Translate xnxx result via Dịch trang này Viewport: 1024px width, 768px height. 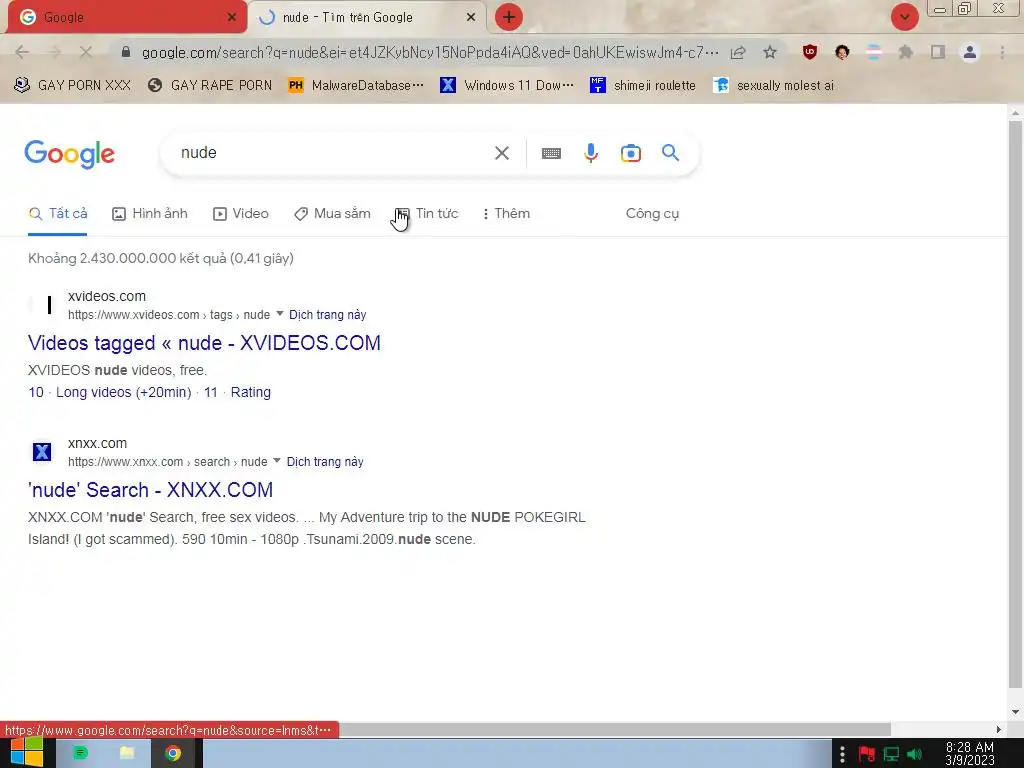click(325, 462)
